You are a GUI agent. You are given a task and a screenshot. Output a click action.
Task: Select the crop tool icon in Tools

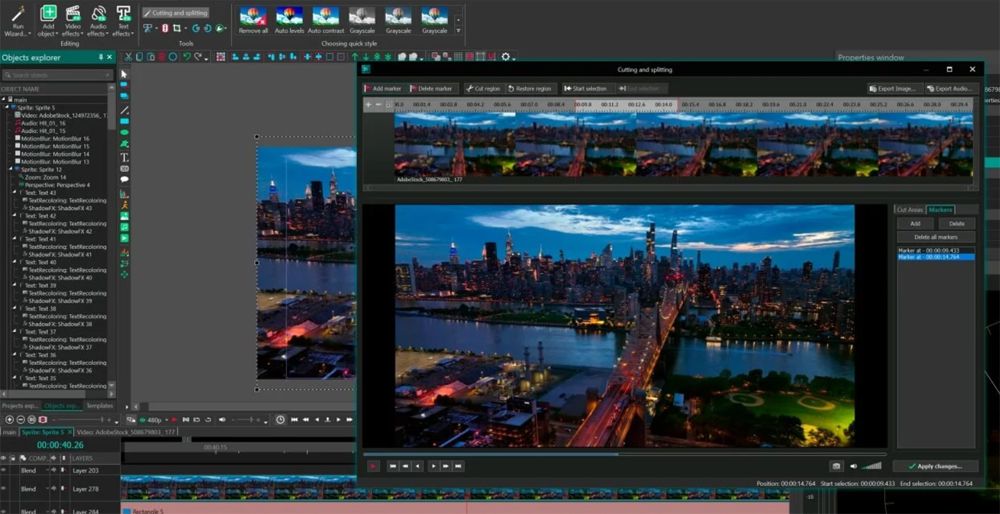click(x=177, y=28)
